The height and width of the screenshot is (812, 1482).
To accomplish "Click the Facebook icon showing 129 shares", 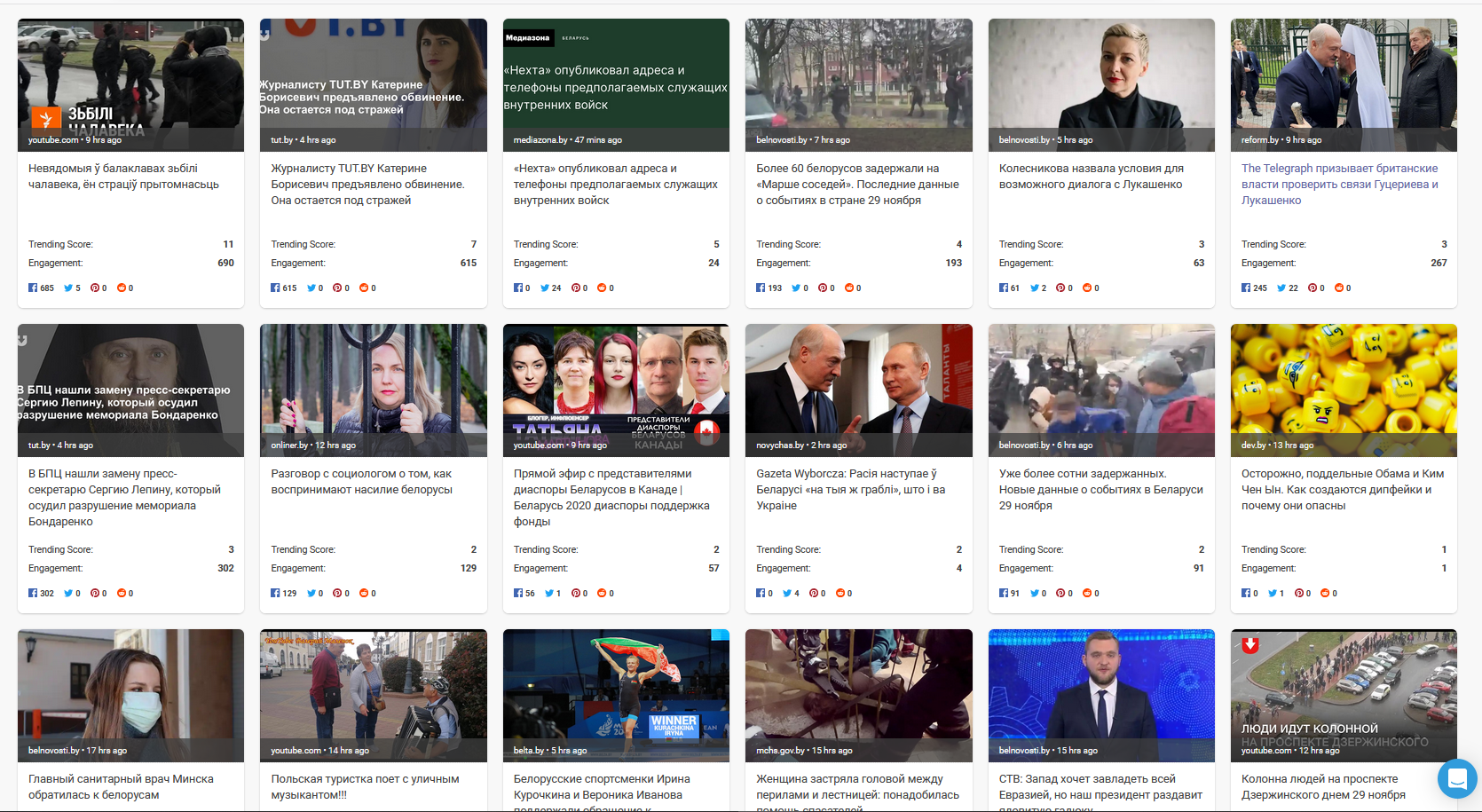I will coord(275,593).
